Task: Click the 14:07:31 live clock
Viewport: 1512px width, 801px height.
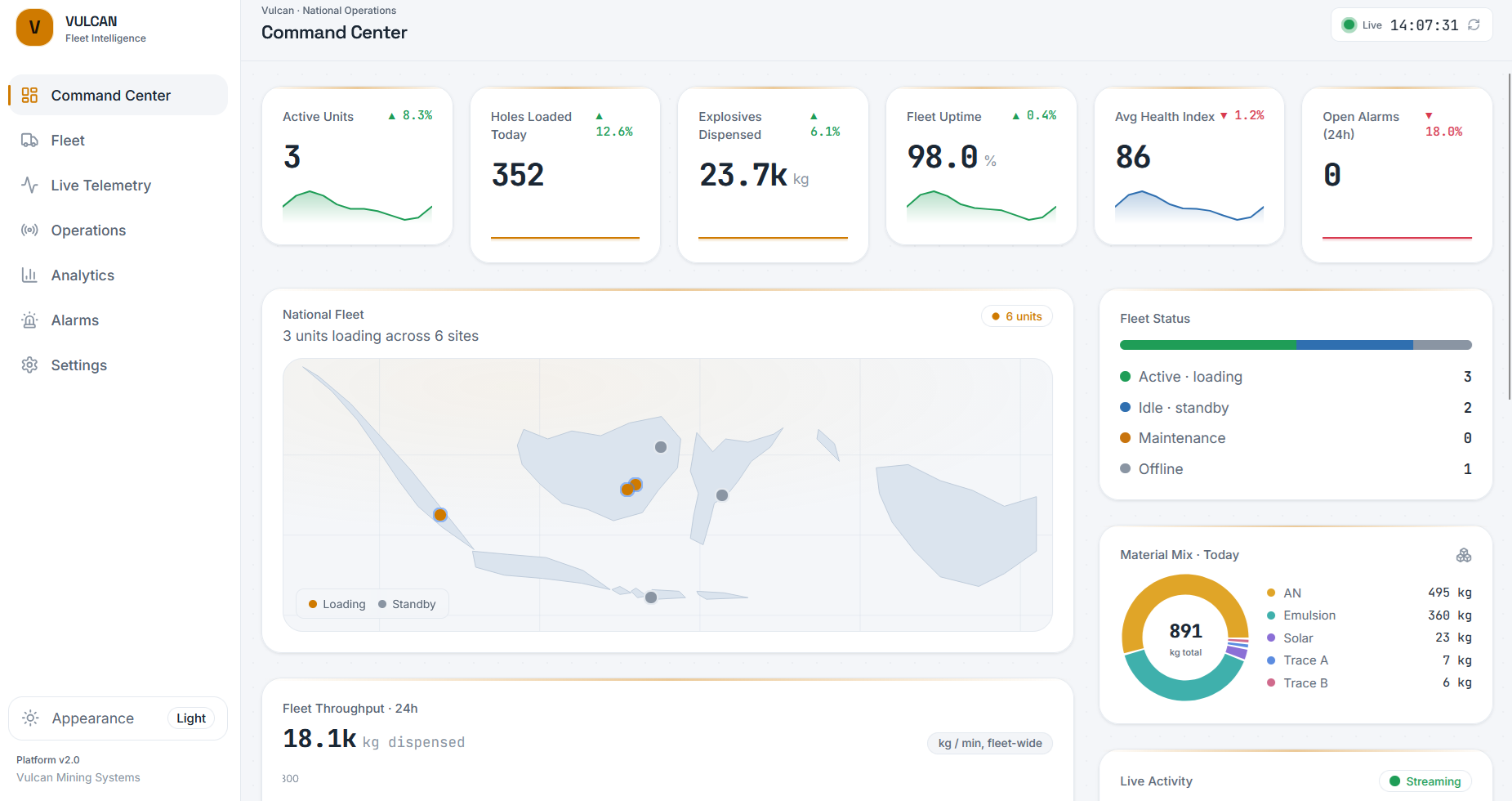Action: click(x=1424, y=25)
